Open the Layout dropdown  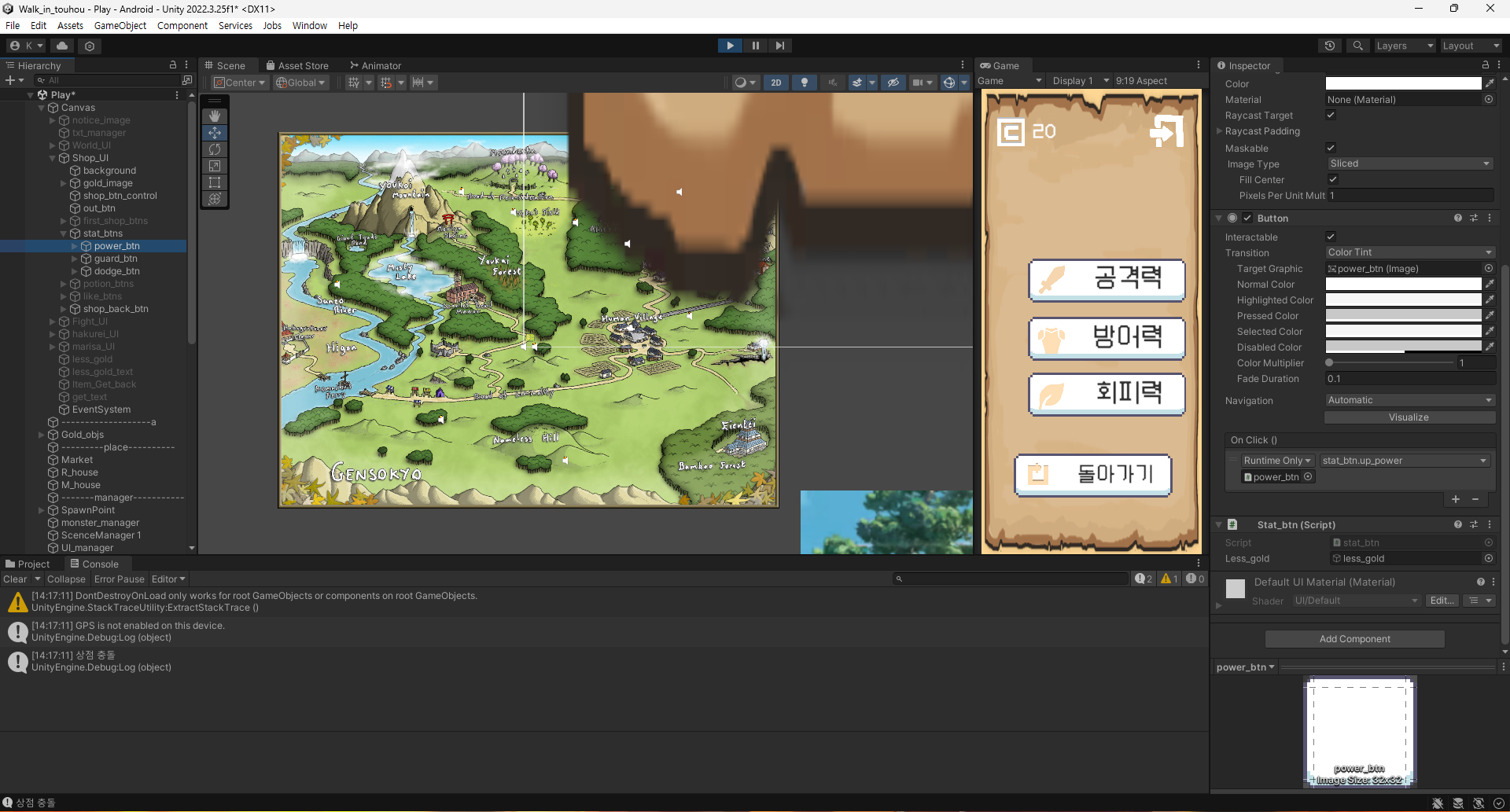[1471, 46]
